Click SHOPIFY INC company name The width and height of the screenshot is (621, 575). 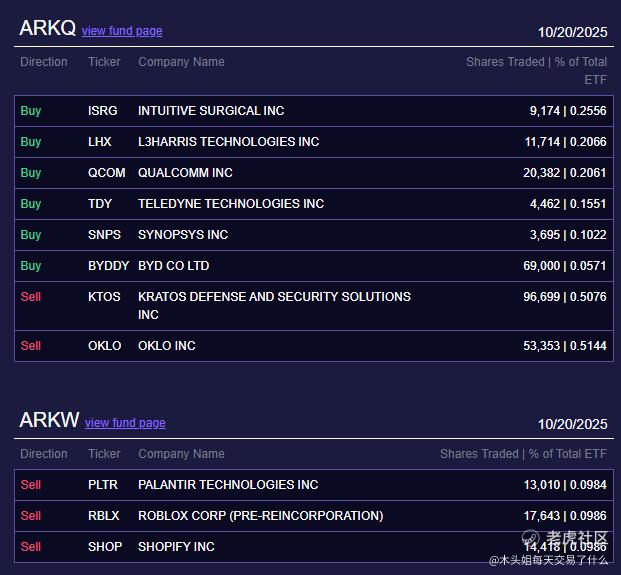tap(176, 546)
